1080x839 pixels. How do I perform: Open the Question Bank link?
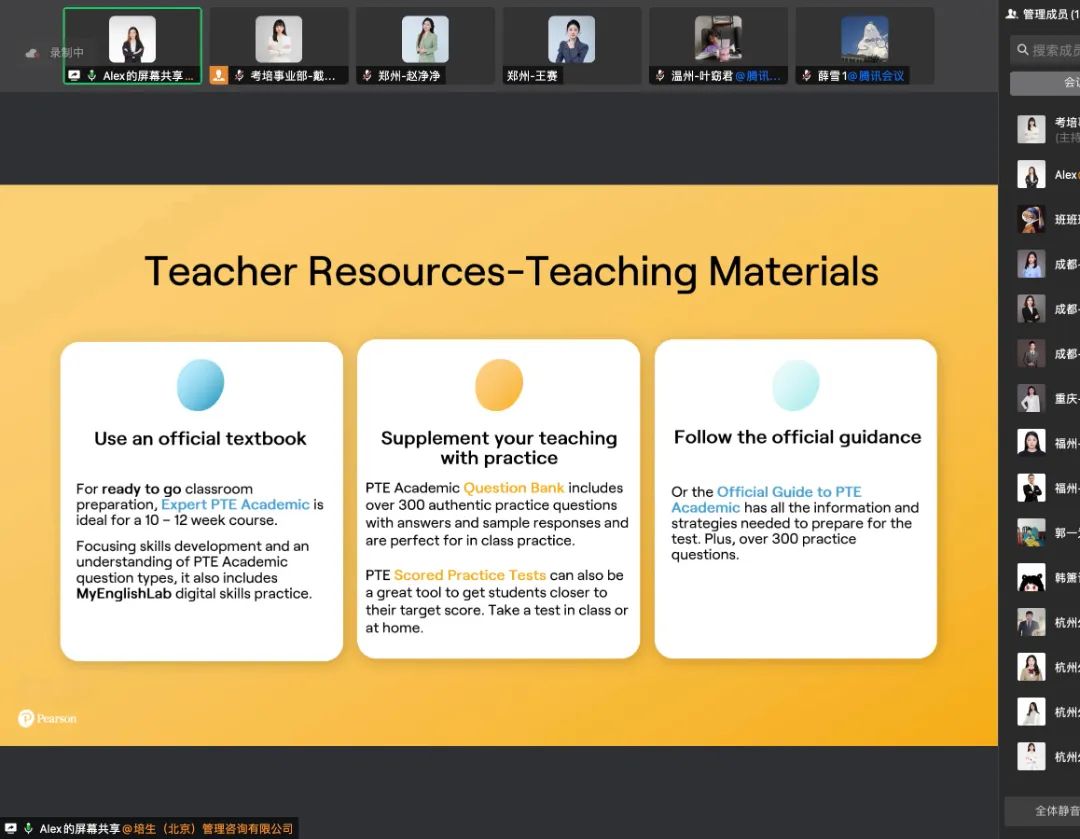click(x=514, y=488)
